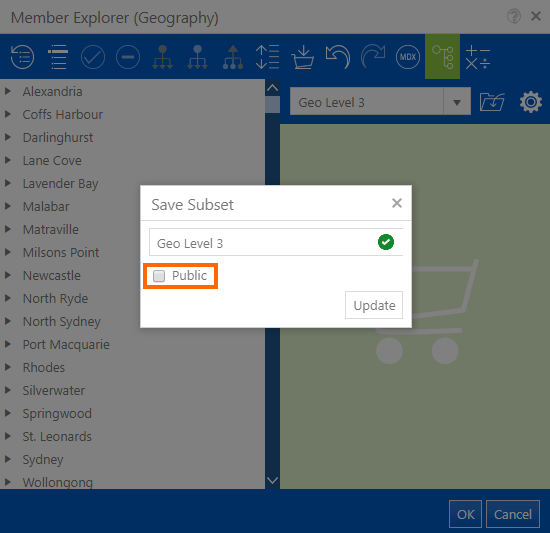Click the MDX editor icon

click(x=408, y=57)
